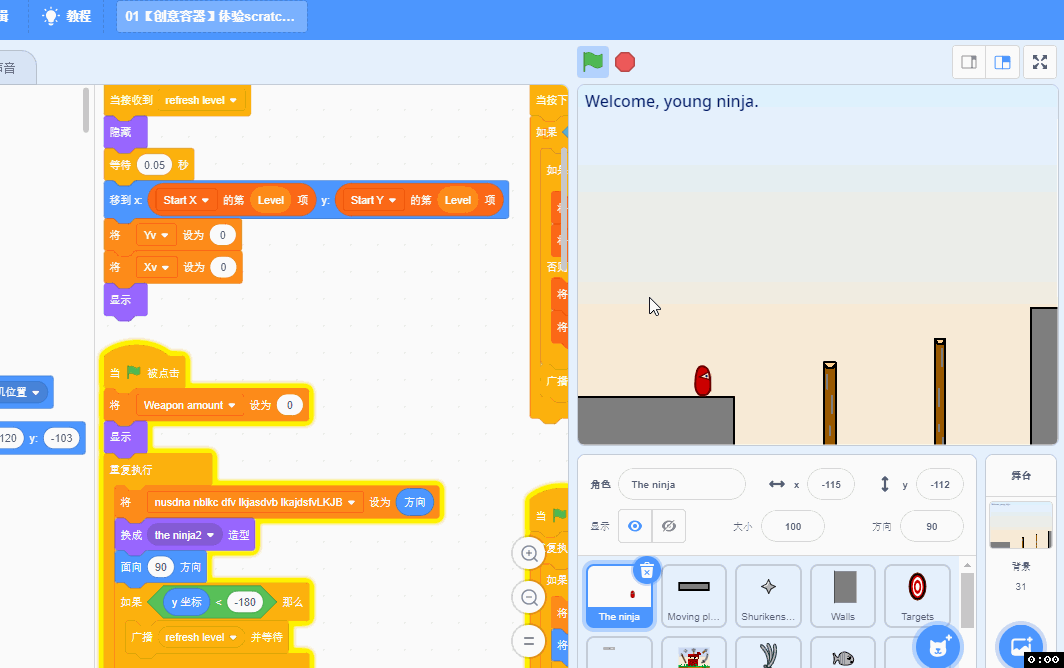Edit the -180 comparison value
The width and height of the screenshot is (1064, 668).
click(245, 602)
